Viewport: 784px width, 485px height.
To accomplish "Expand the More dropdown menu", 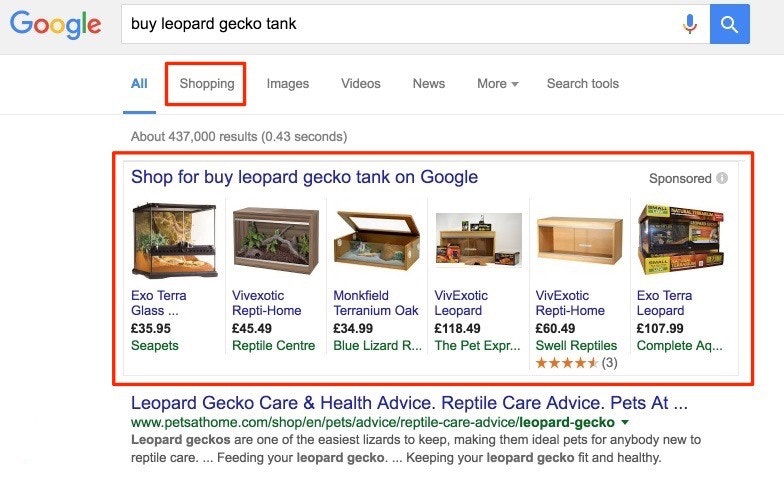I will [x=497, y=84].
